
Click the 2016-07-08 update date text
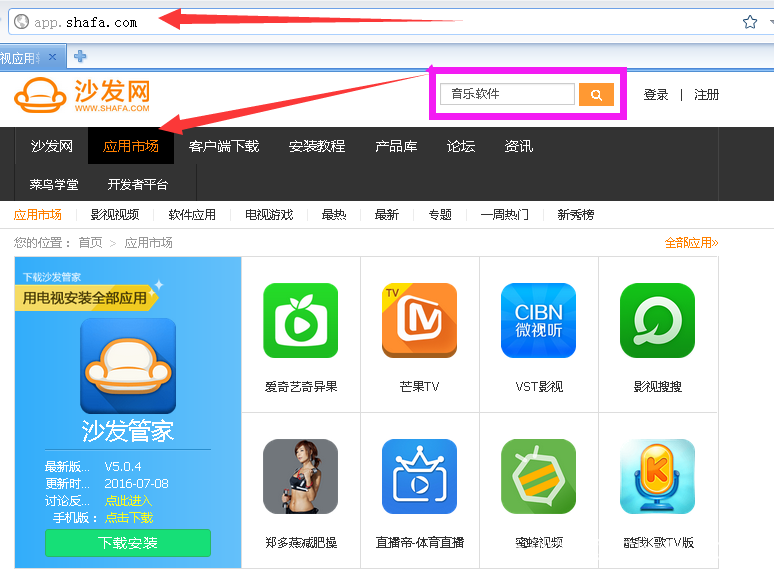136,483
